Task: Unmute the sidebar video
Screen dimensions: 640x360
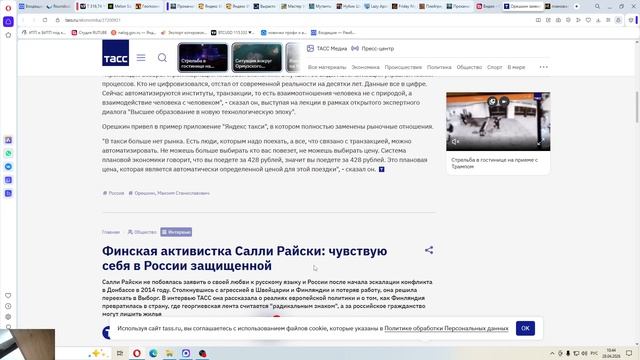Action: click(x=455, y=142)
